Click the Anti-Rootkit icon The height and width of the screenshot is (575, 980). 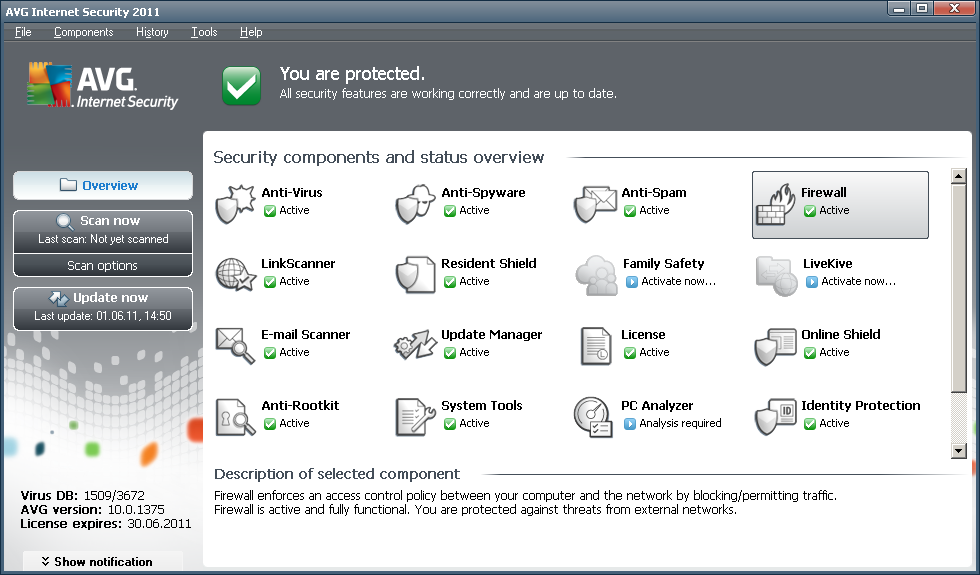point(236,416)
